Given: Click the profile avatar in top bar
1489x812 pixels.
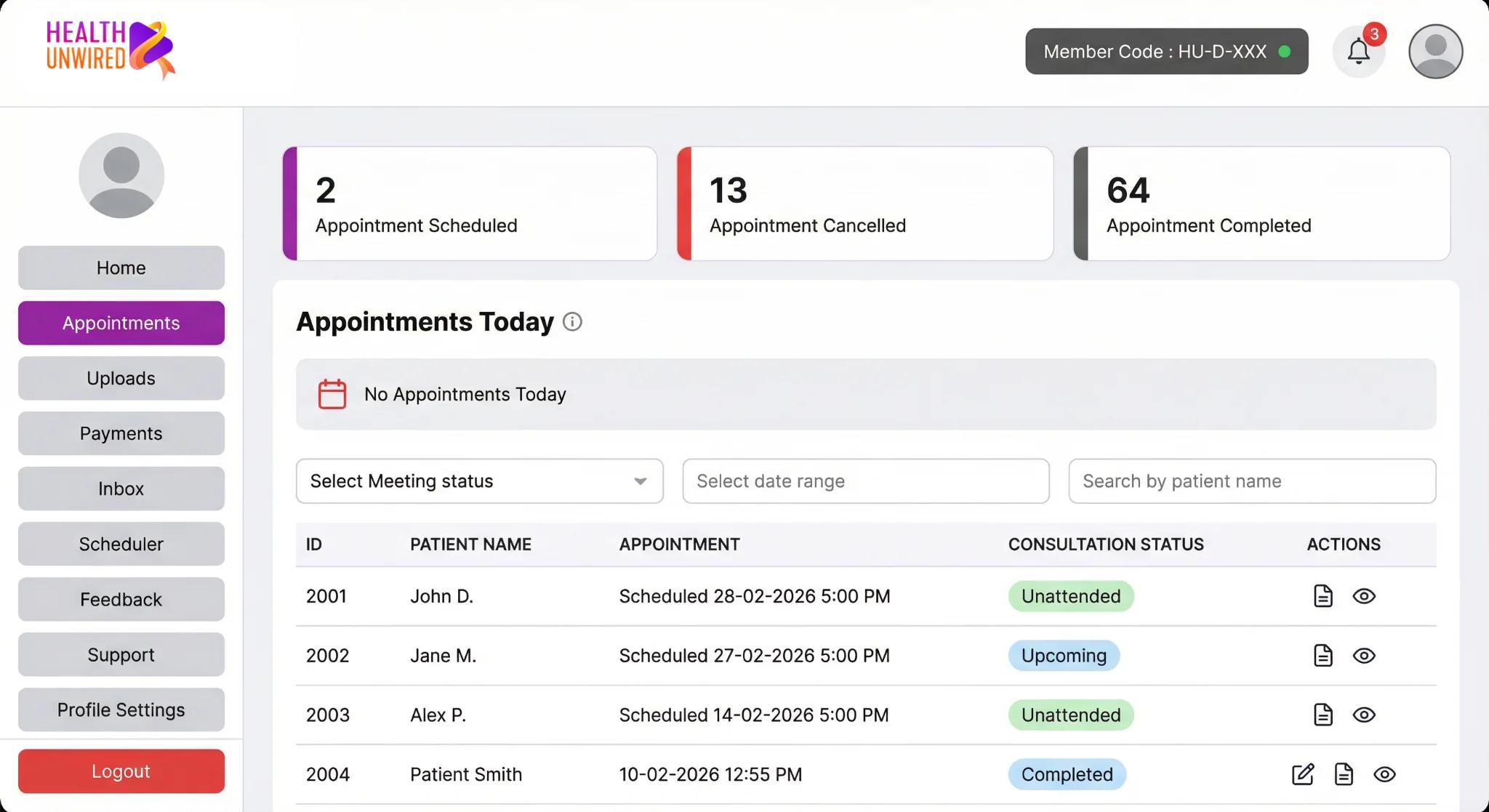Looking at the screenshot, I should [x=1434, y=51].
